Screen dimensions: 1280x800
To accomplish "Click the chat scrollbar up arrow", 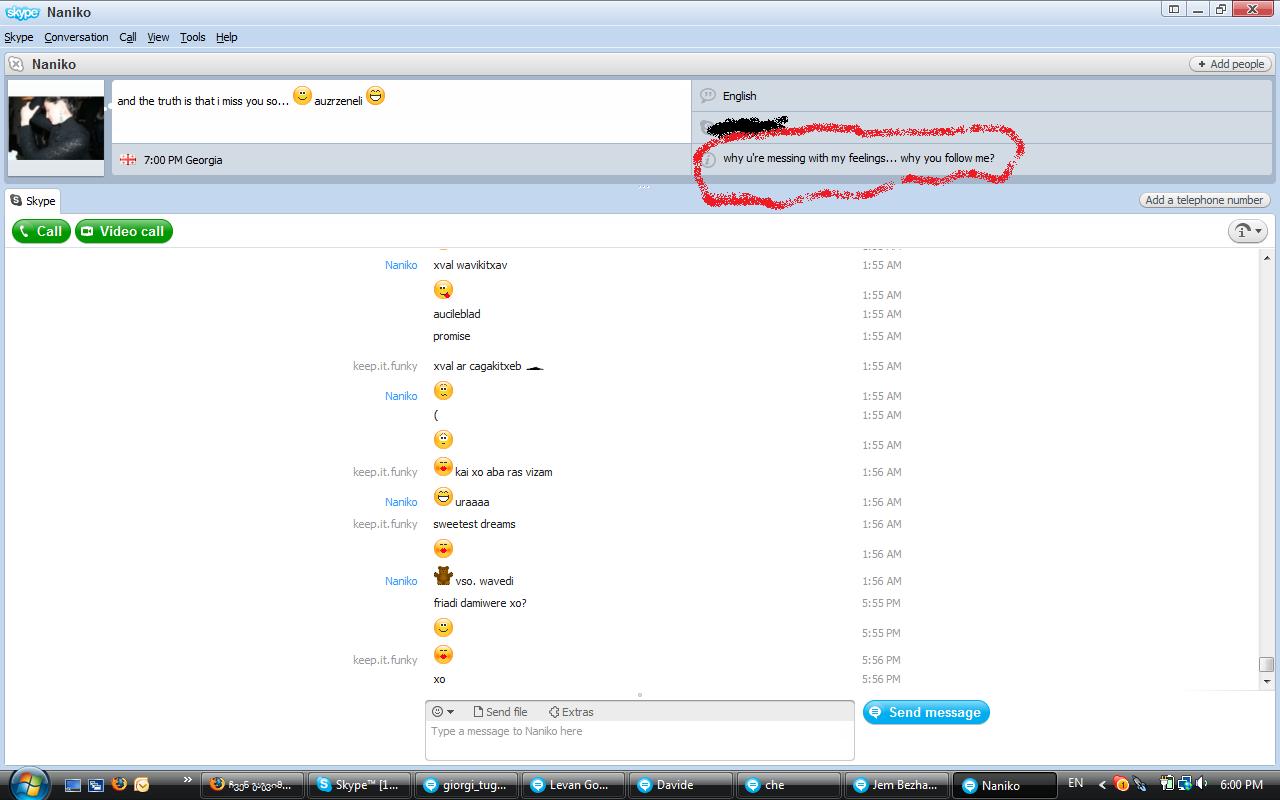I will point(1267,257).
